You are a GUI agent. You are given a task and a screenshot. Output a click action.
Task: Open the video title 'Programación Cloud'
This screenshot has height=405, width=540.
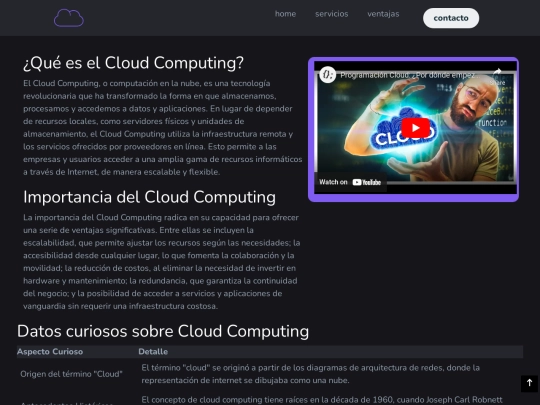click(409, 75)
